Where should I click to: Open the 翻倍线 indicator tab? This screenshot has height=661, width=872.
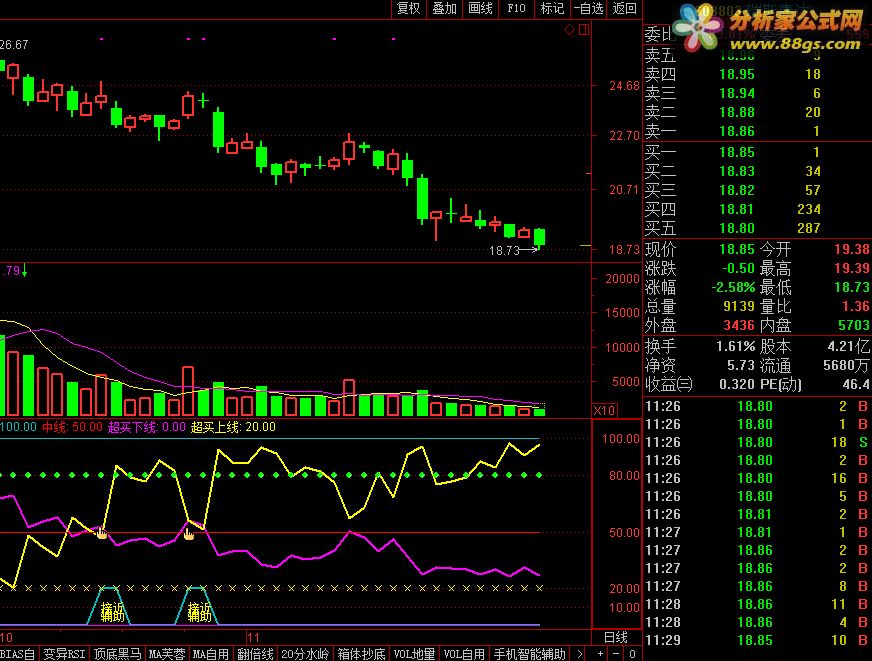pyautogui.click(x=255, y=654)
